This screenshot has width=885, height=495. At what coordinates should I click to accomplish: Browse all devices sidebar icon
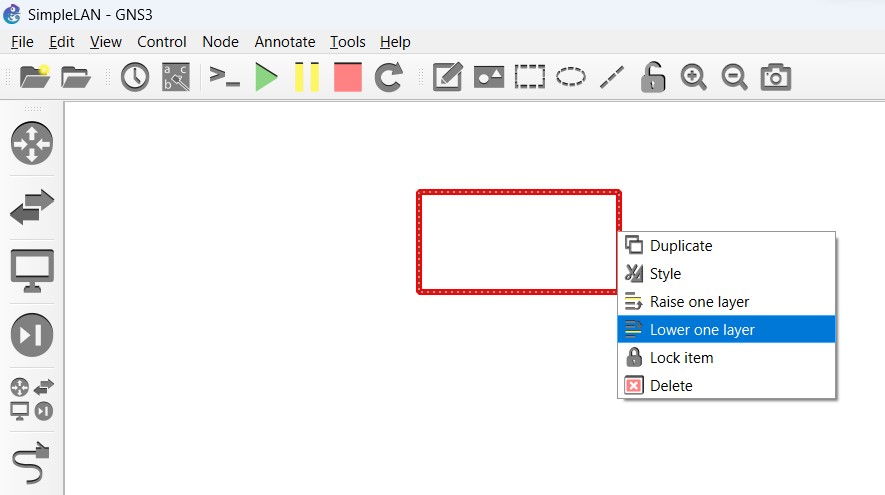pos(32,400)
